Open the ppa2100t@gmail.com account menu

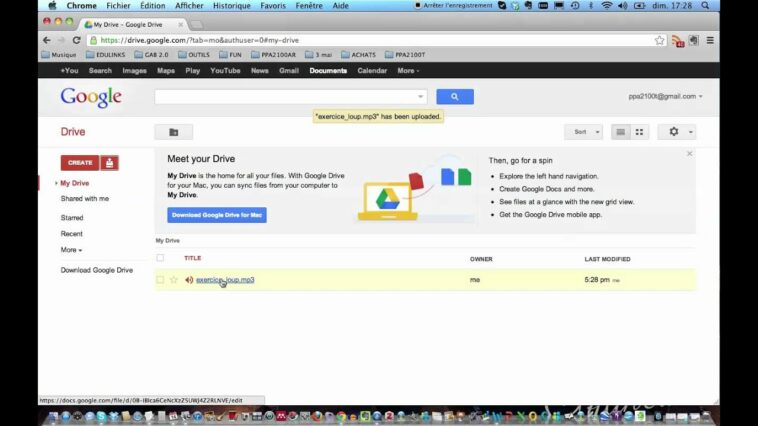[x=665, y=96]
